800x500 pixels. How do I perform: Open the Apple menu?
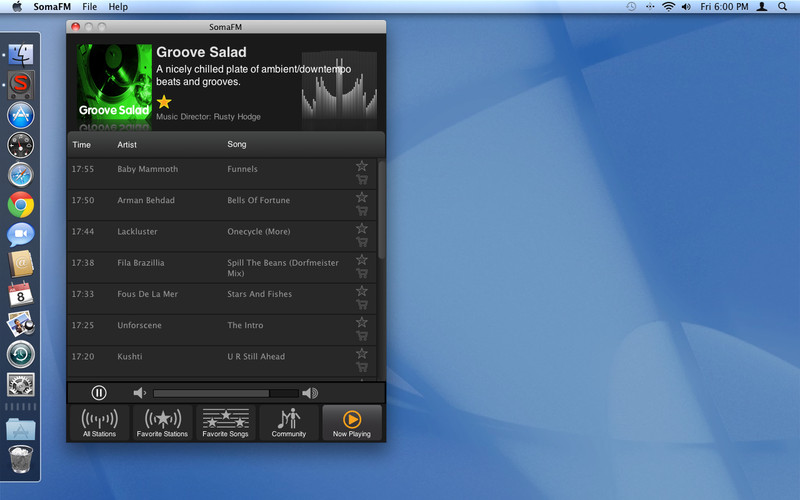click(x=17, y=7)
